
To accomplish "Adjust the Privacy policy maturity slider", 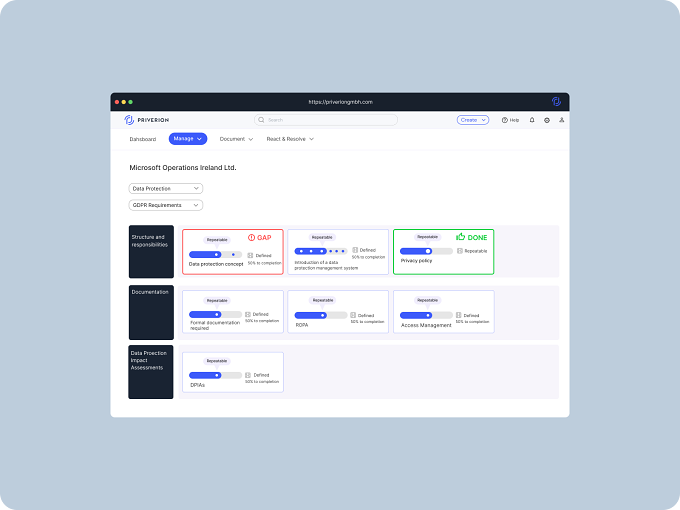I will 426,251.
